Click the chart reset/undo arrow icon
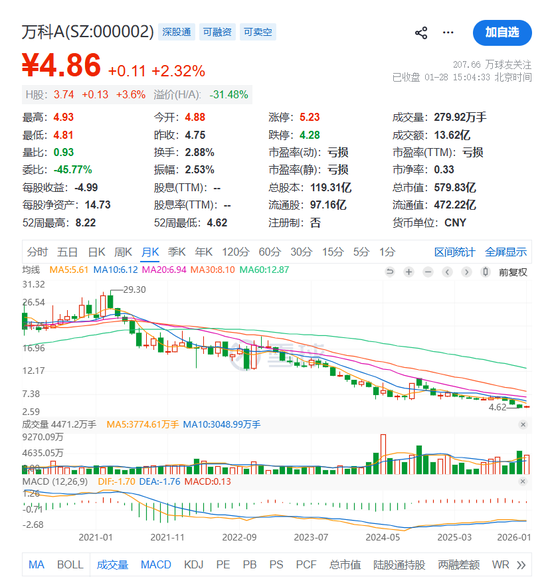The width and height of the screenshot is (550, 583). (389, 272)
